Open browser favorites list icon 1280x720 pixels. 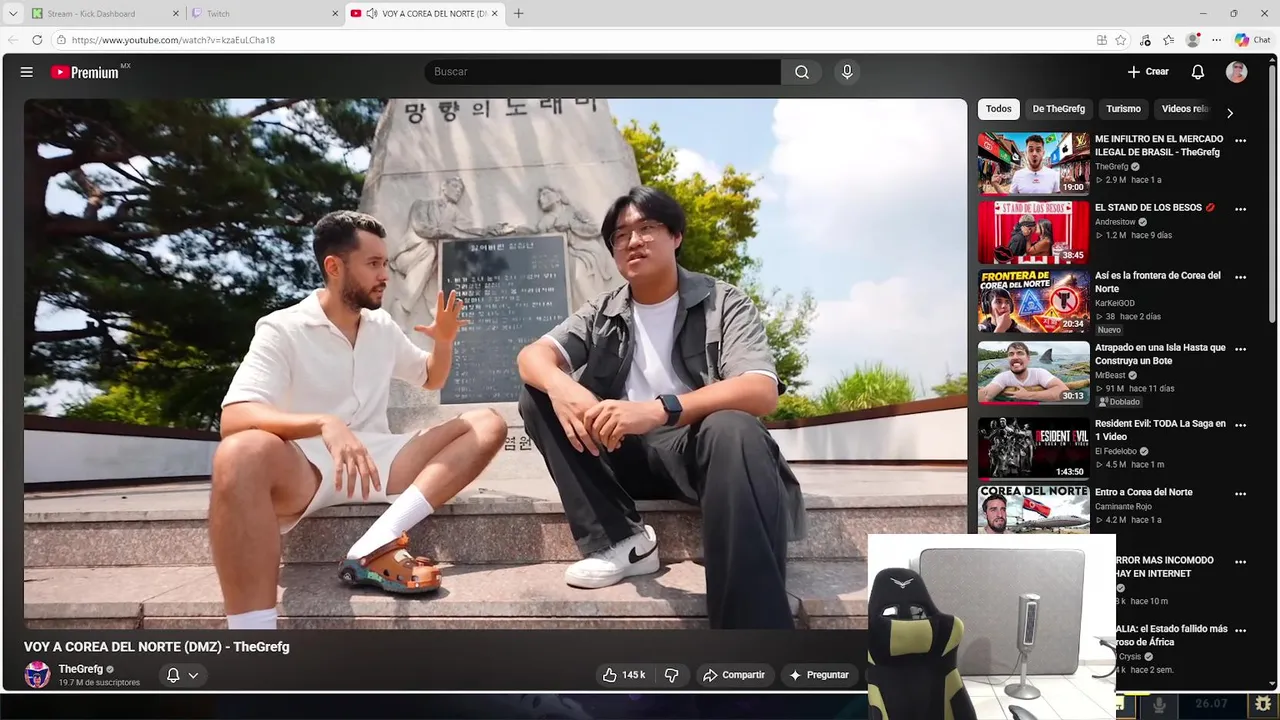pos(1168,40)
